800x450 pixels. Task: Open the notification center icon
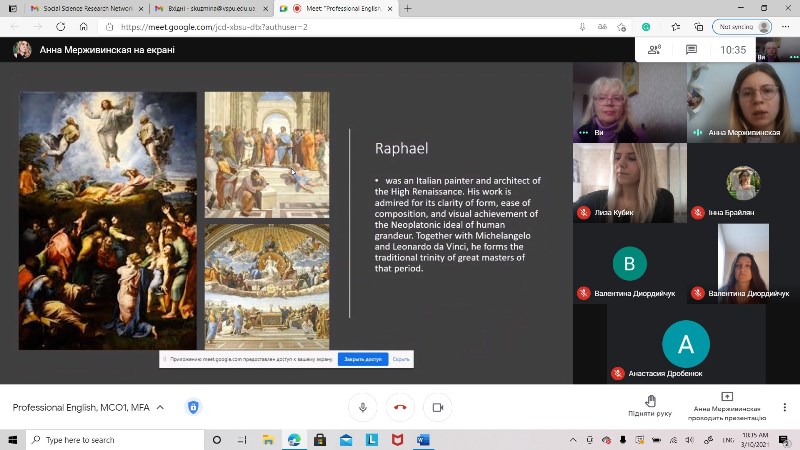[x=784, y=440]
